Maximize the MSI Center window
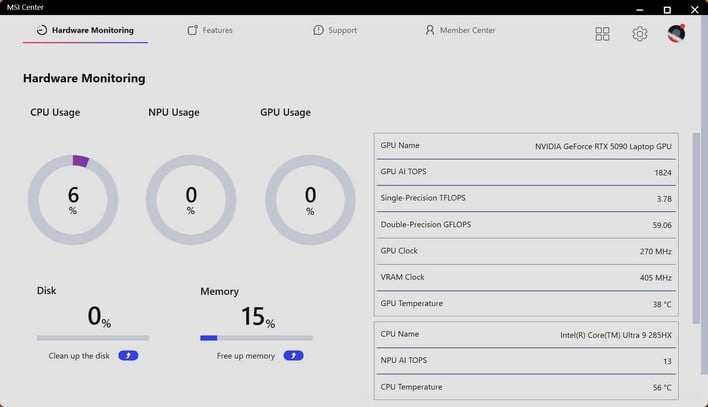 point(667,9)
